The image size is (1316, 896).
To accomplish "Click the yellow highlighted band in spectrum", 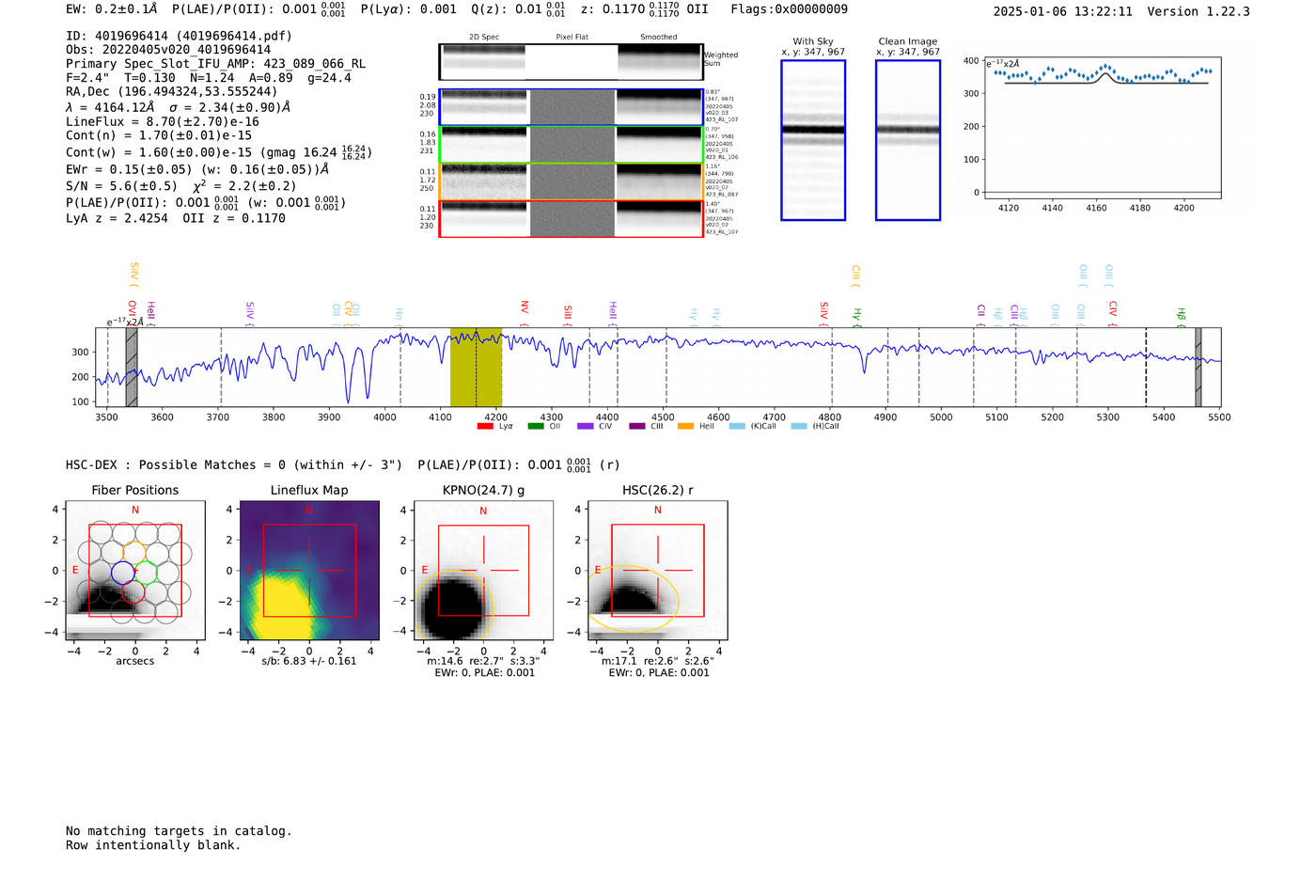I will (x=476, y=367).
